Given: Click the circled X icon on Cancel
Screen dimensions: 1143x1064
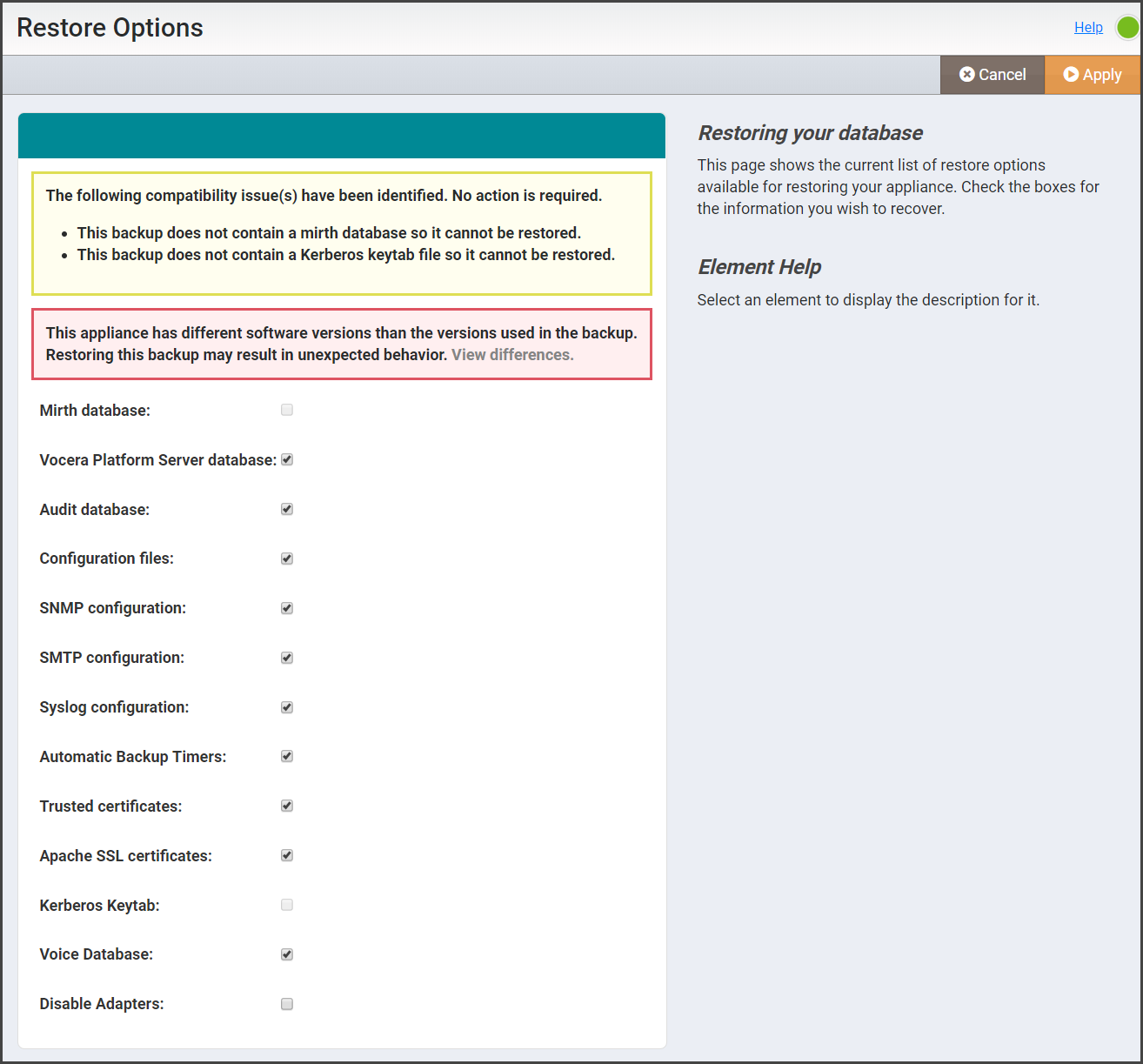Looking at the screenshot, I should tap(968, 74).
